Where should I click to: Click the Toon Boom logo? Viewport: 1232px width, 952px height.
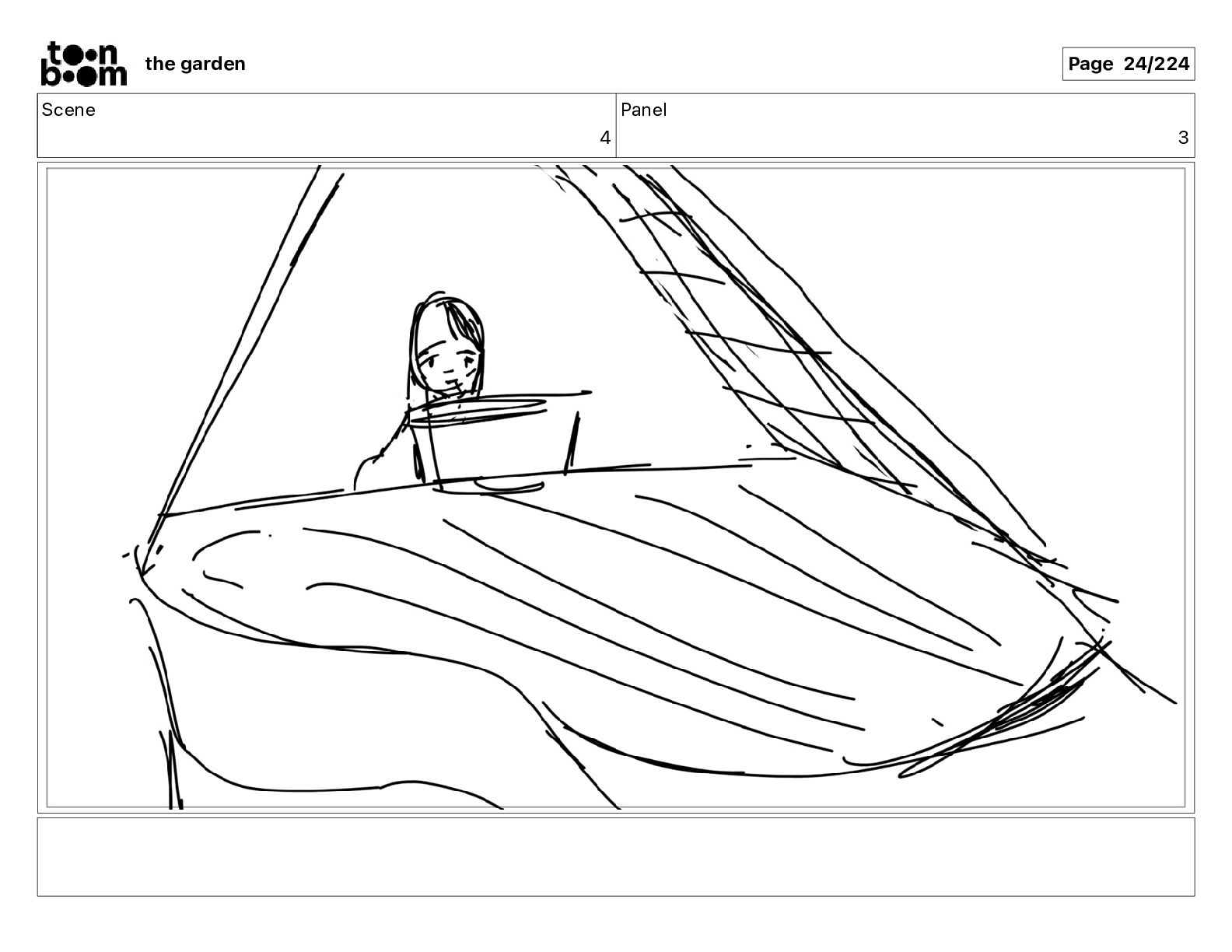83,64
